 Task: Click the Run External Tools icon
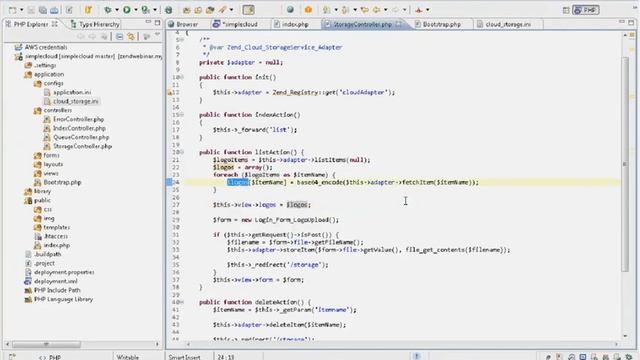pos(146,10)
